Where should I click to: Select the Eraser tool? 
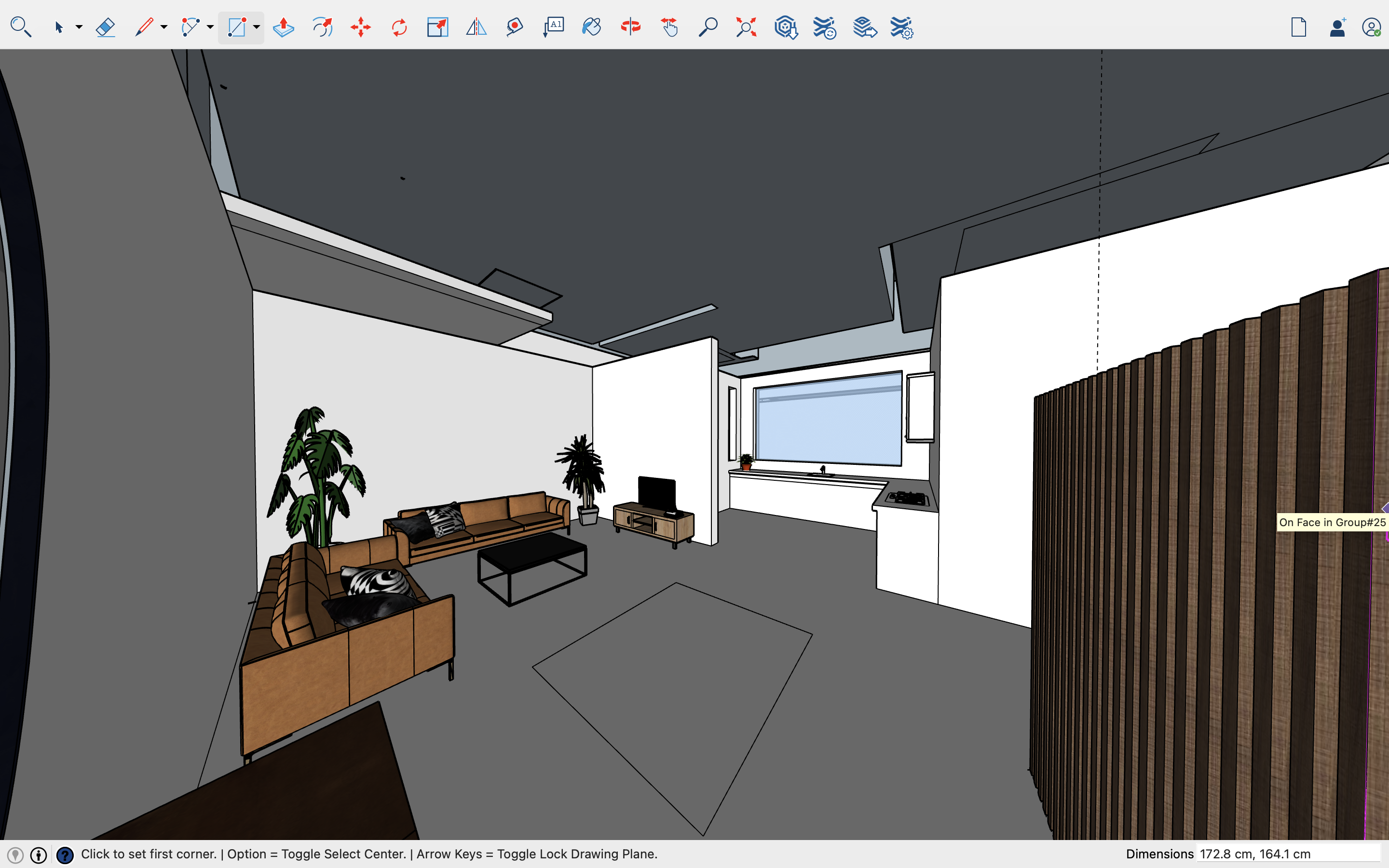point(105,27)
